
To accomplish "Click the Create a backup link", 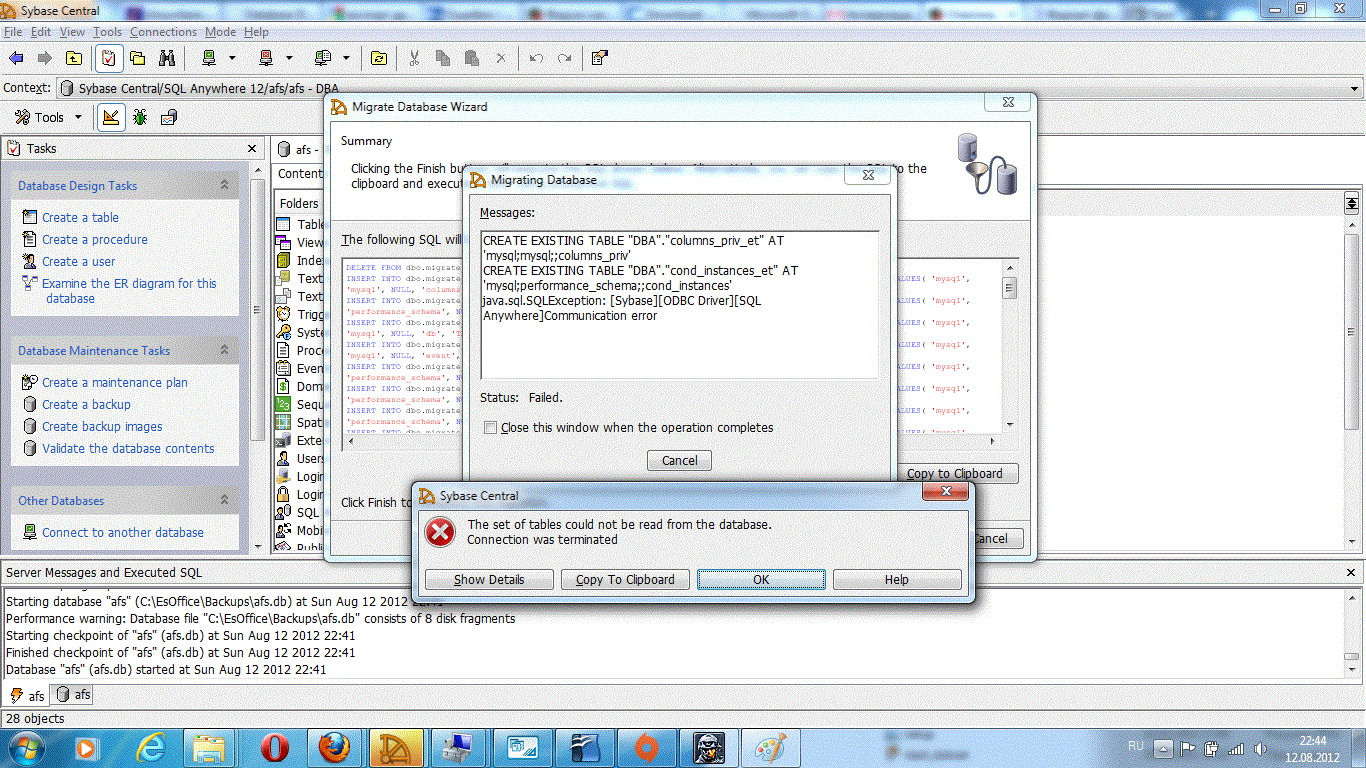I will pos(86,404).
